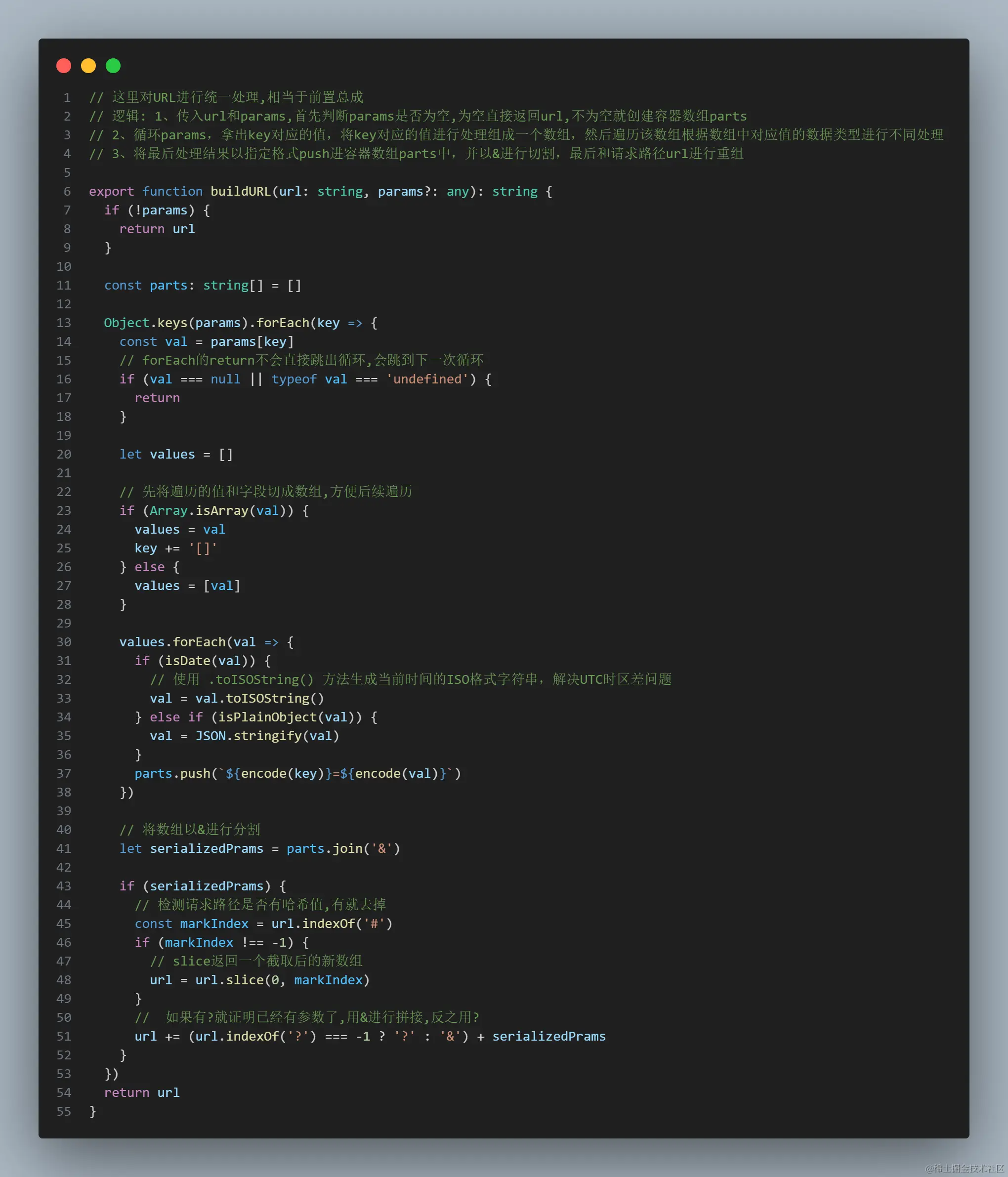
Task: Click line number 55 at the bottom
Action: pos(63,1112)
